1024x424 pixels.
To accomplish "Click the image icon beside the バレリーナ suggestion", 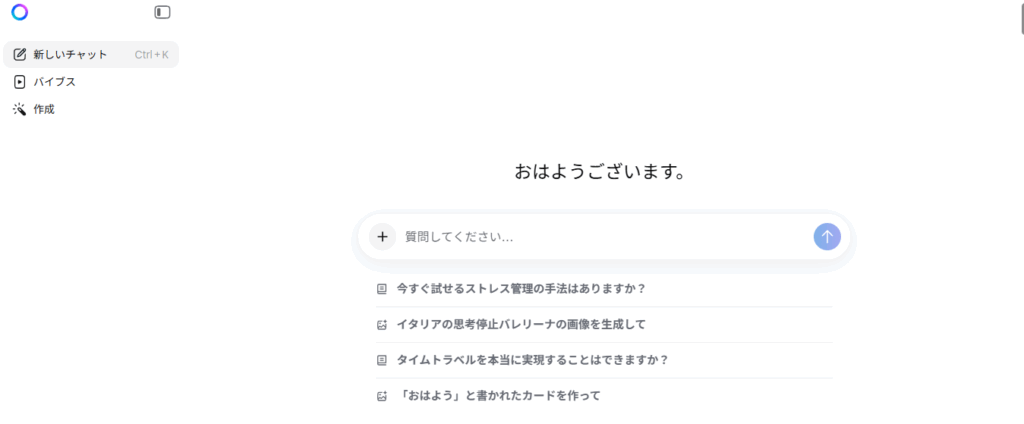I will tap(381, 324).
